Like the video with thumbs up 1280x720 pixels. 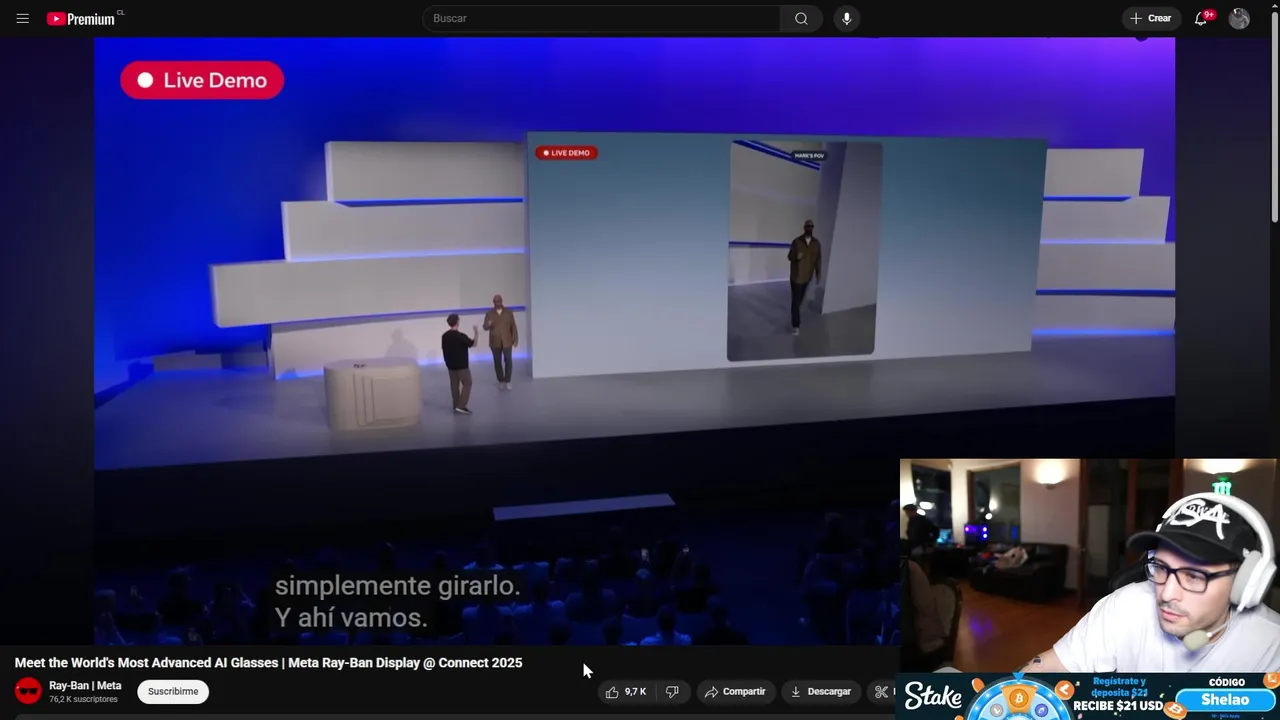tap(627, 692)
